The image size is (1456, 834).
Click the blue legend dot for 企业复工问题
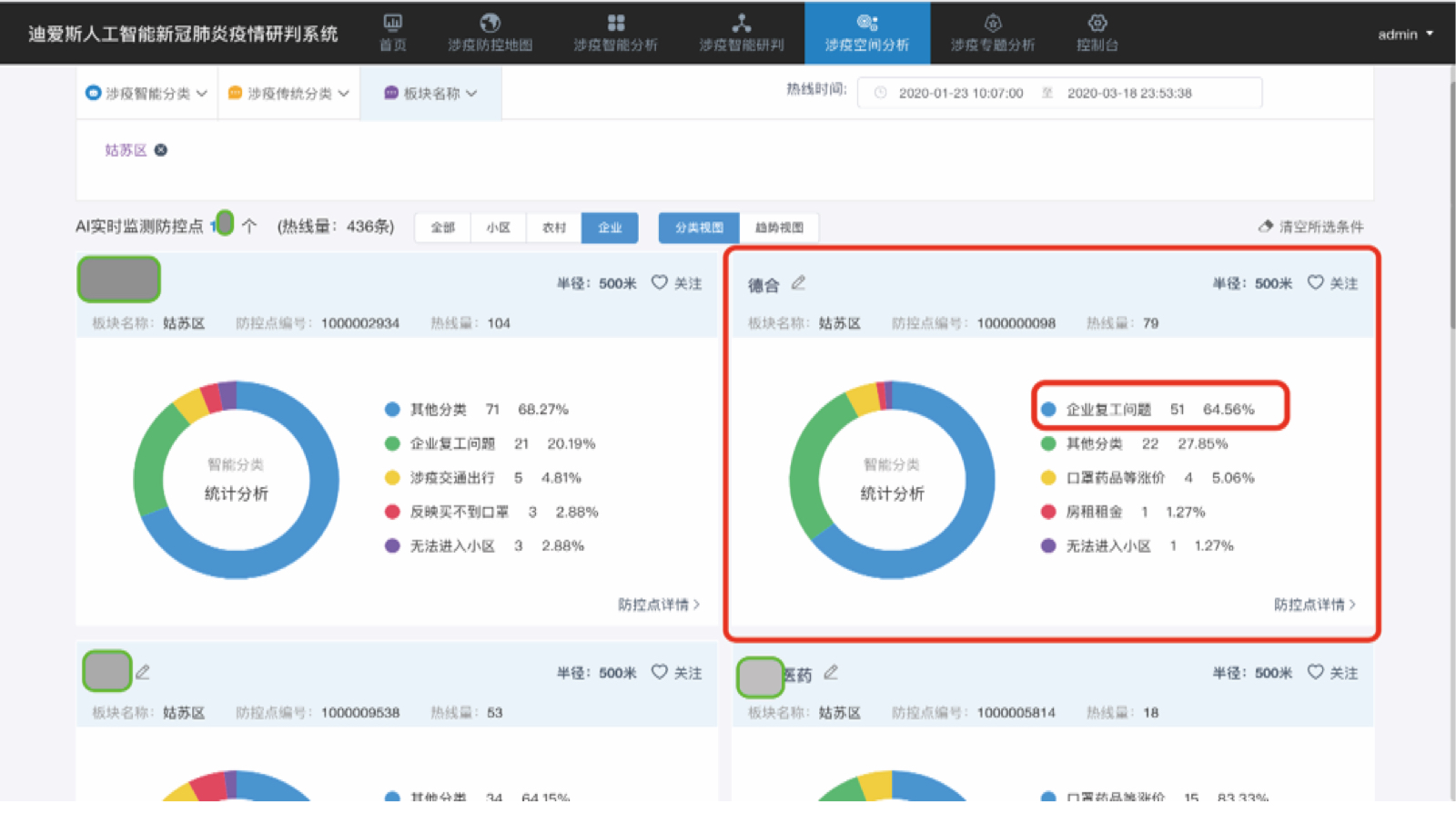tap(1046, 409)
